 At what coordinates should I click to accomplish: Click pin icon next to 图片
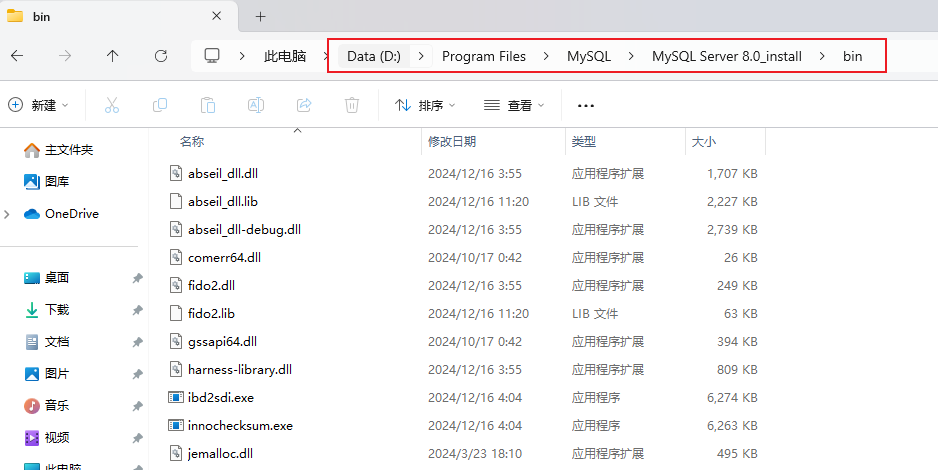pyautogui.click(x=137, y=374)
